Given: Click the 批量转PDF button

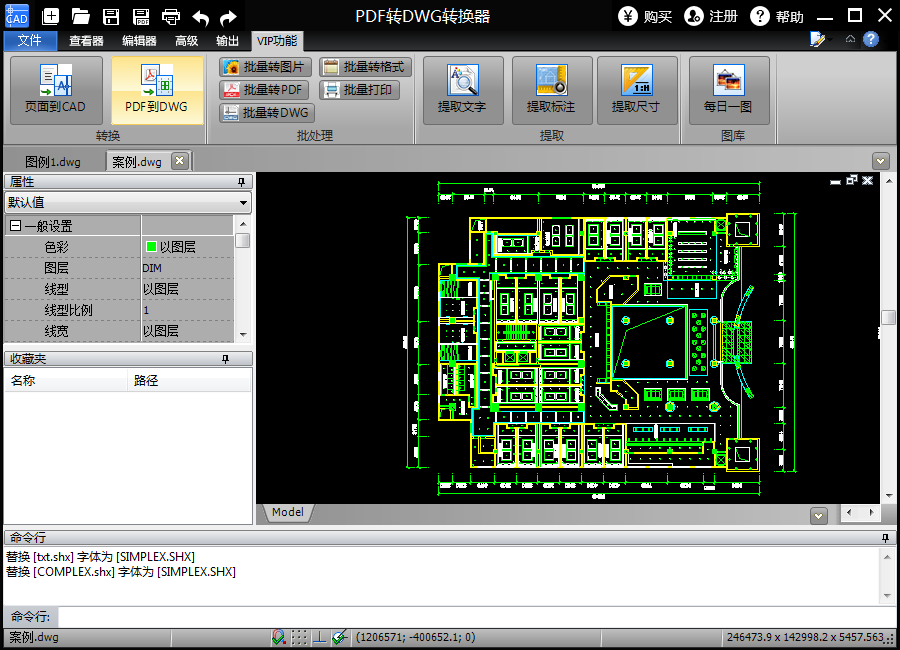Looking at the screenshot, I should click(264, 90).
